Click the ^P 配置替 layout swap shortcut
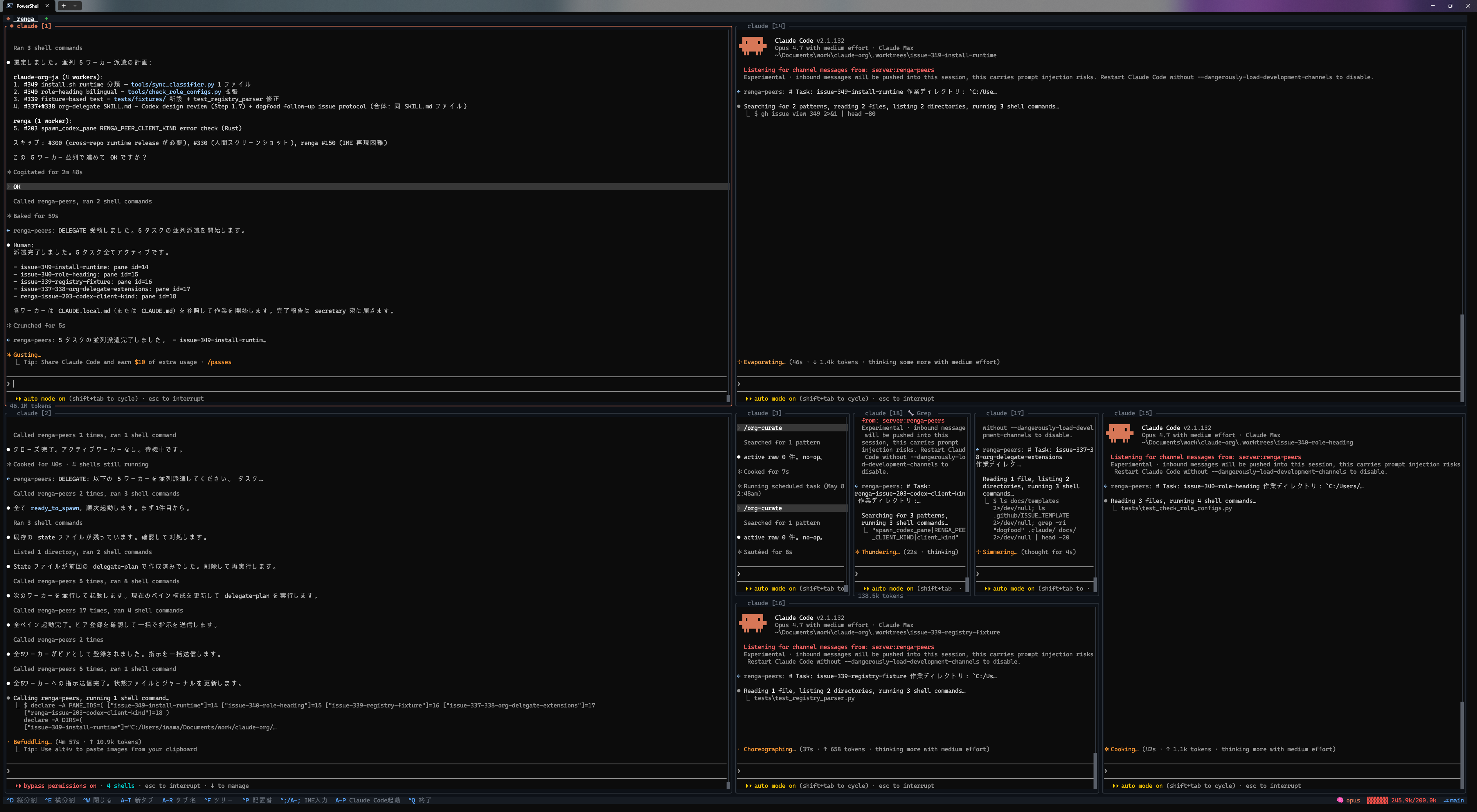1477x812 pixels. click(257, 800)
